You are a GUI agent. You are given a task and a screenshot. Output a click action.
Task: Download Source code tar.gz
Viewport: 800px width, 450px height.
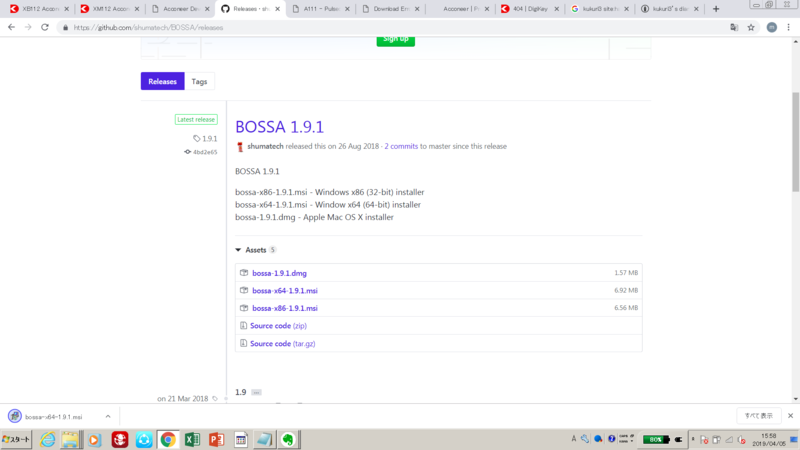[x=283, y=343]
